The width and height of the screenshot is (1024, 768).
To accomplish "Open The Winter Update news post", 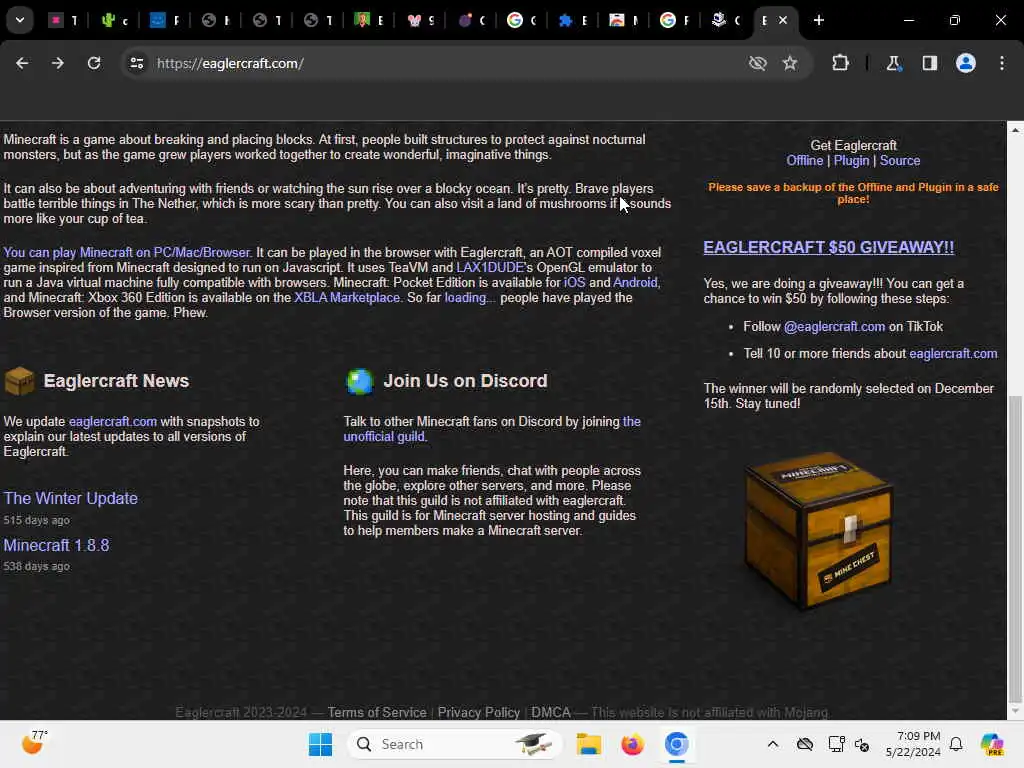I will (71, 498).
